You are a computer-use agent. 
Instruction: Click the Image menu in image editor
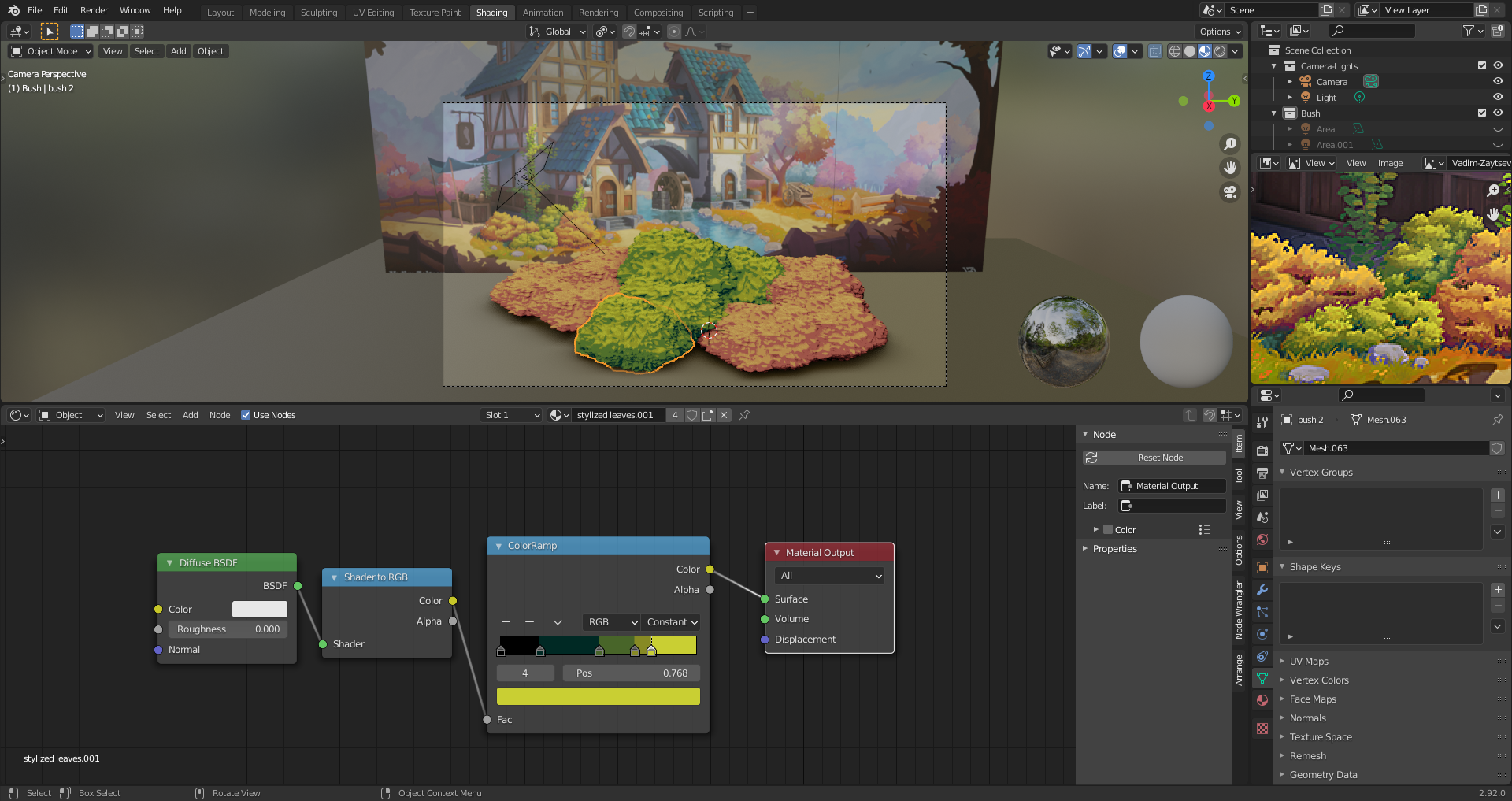pos(1390,163)
